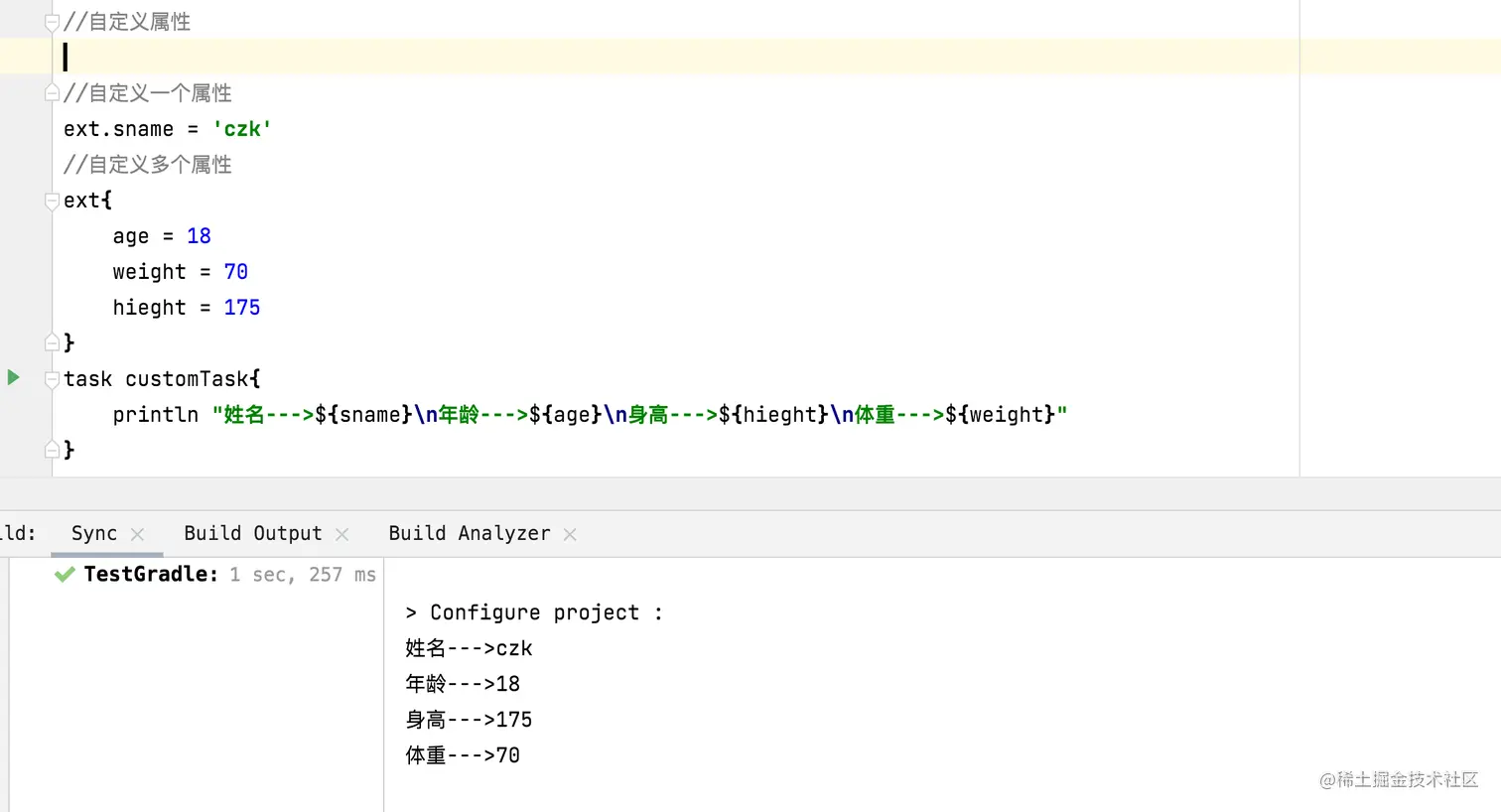Click the hieght = 175 line
The width and height of the screenshot is (1501, 812).
point(187,308)
